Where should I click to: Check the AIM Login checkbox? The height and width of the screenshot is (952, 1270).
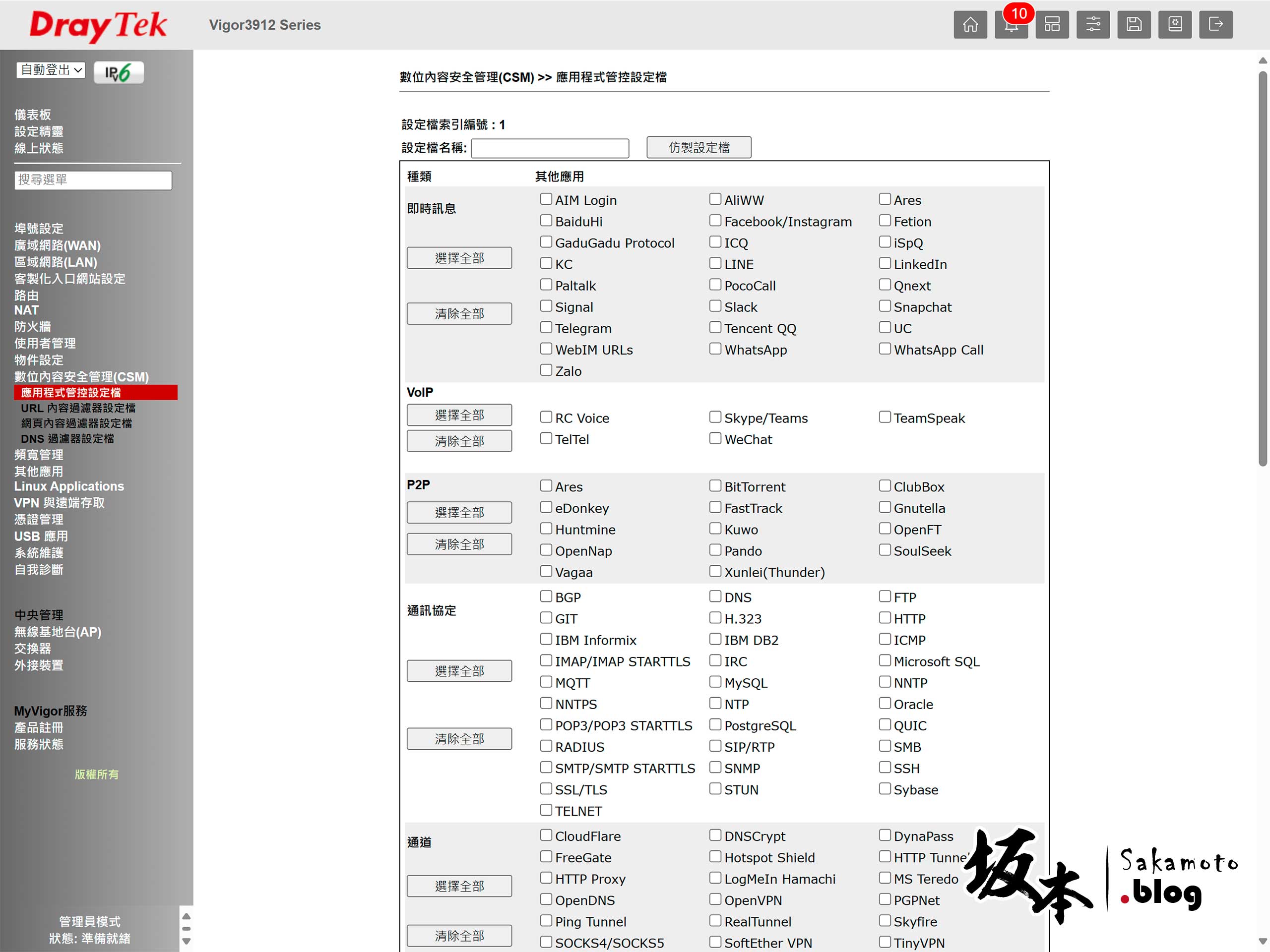(545, 200)
